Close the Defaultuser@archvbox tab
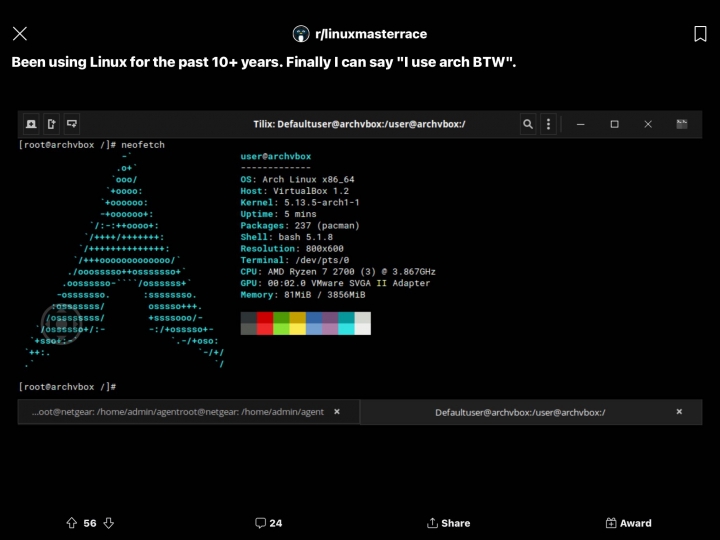The image size is (720, 540). [x=679, y=412]
